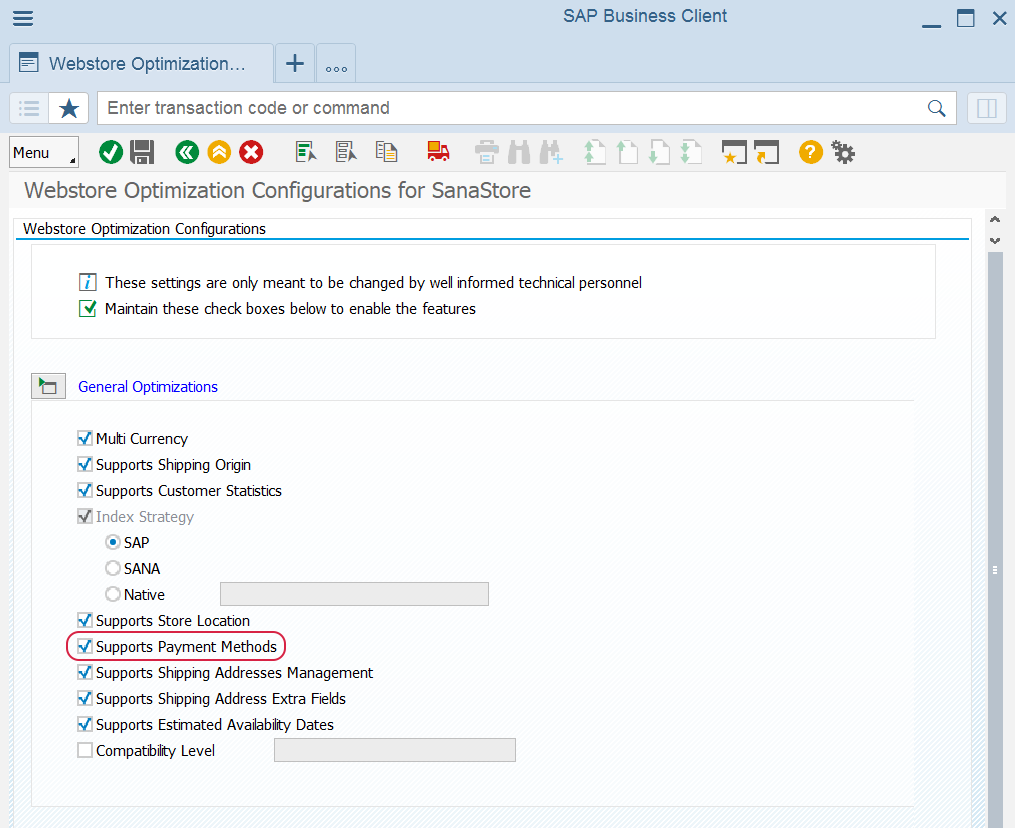This screenshot has width=1015, height=828.
Task: Select the SAP index strategy radio
Action: tap(113, 542)
